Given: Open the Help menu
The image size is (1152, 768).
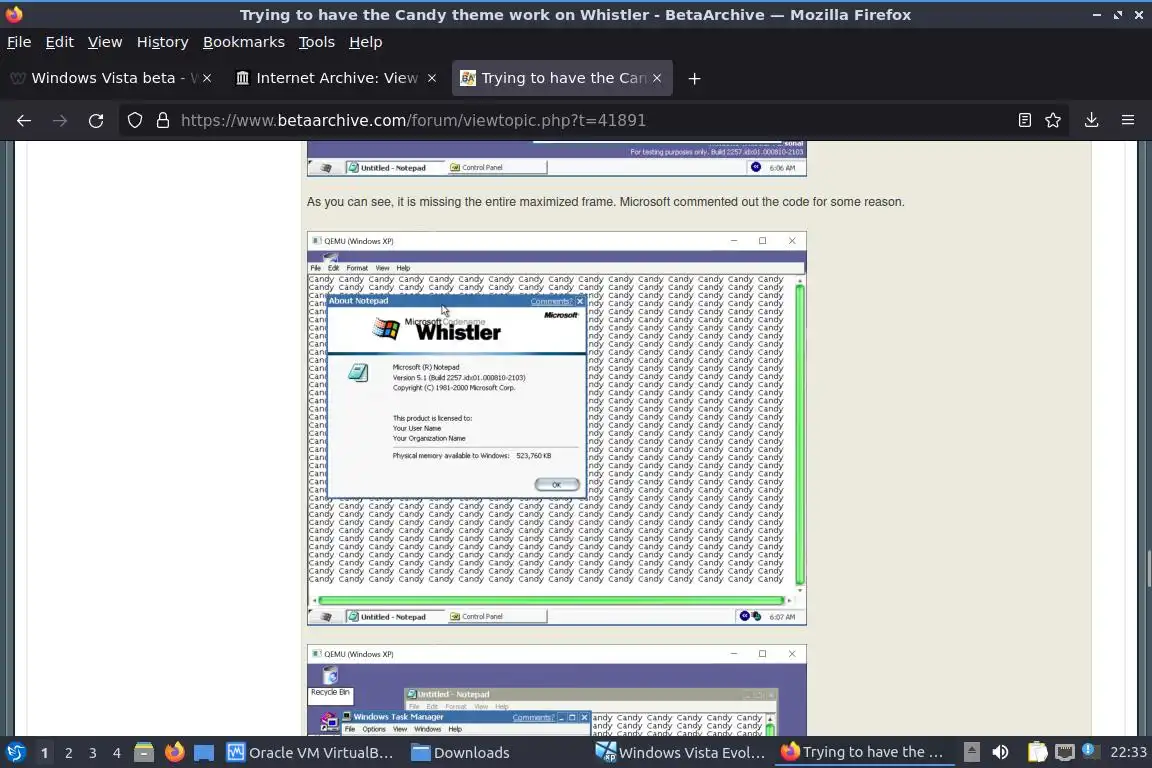Looking at the screenshot, I should [x=365, y=42].
